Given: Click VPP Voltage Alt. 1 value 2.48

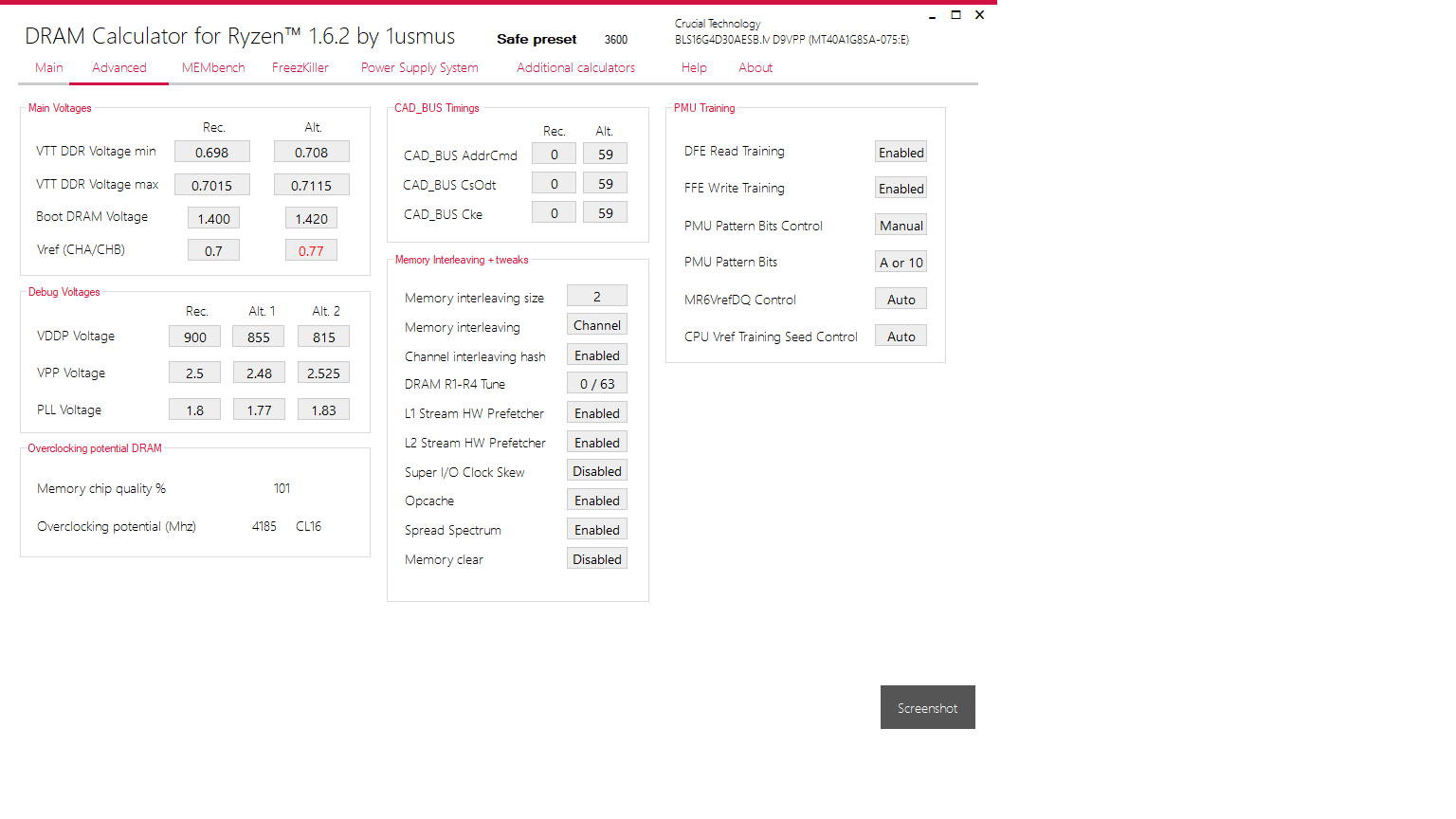Looking at the screenshot, I should (x=259, y=373).
